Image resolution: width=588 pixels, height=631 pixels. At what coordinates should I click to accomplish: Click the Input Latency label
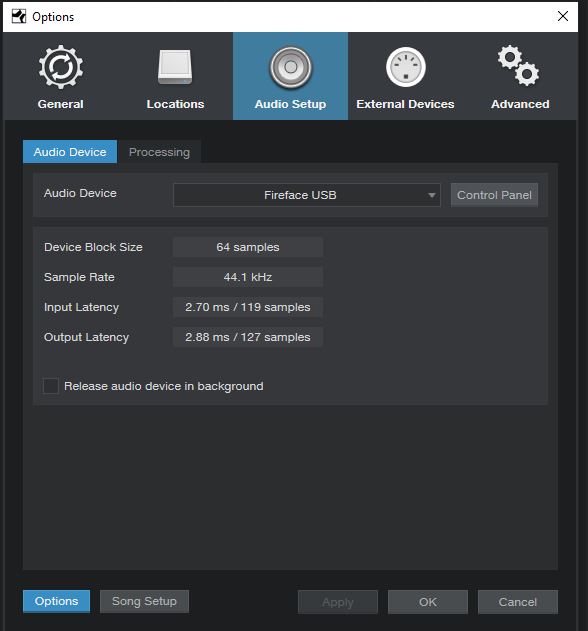81,307
